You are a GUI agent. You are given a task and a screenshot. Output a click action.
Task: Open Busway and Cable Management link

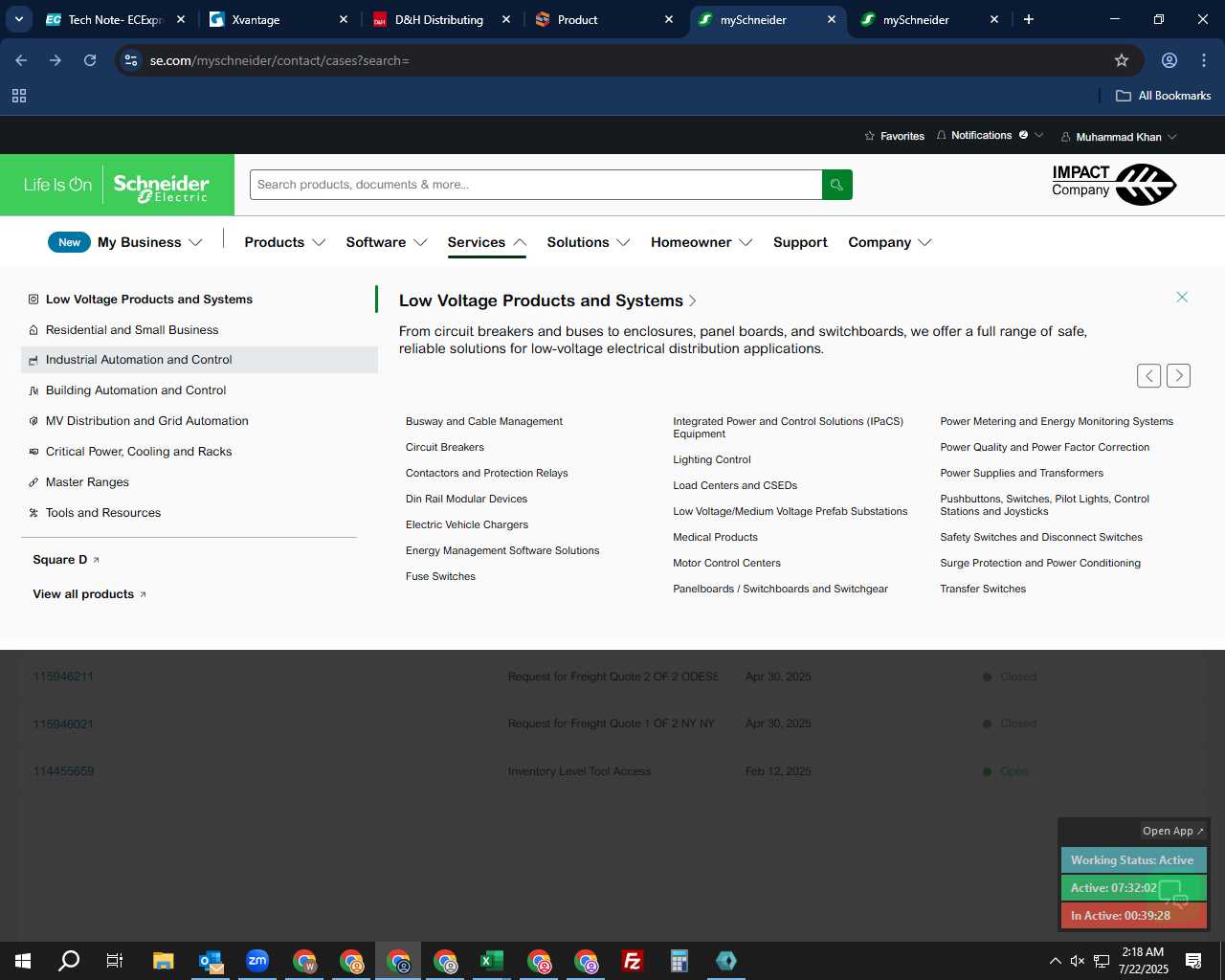(x=484, y=421)
